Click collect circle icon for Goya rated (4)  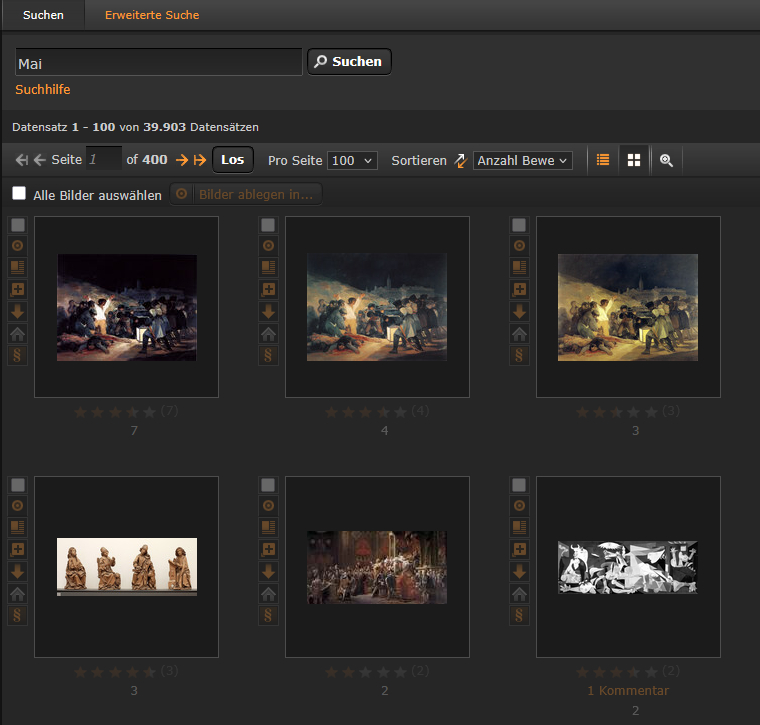pyautogui.click(x=268, y=246)
